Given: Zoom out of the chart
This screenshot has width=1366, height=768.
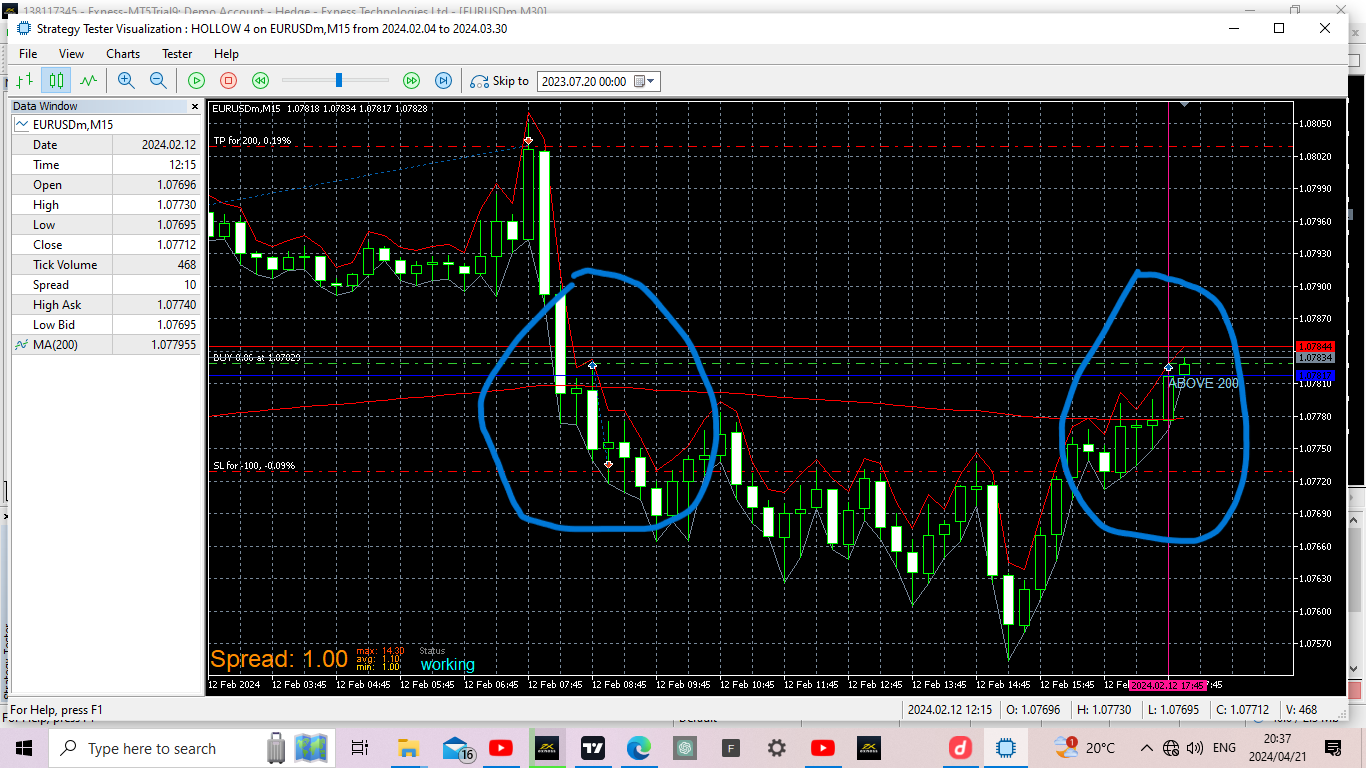Looking at the screenshot, I should point(158,81).
